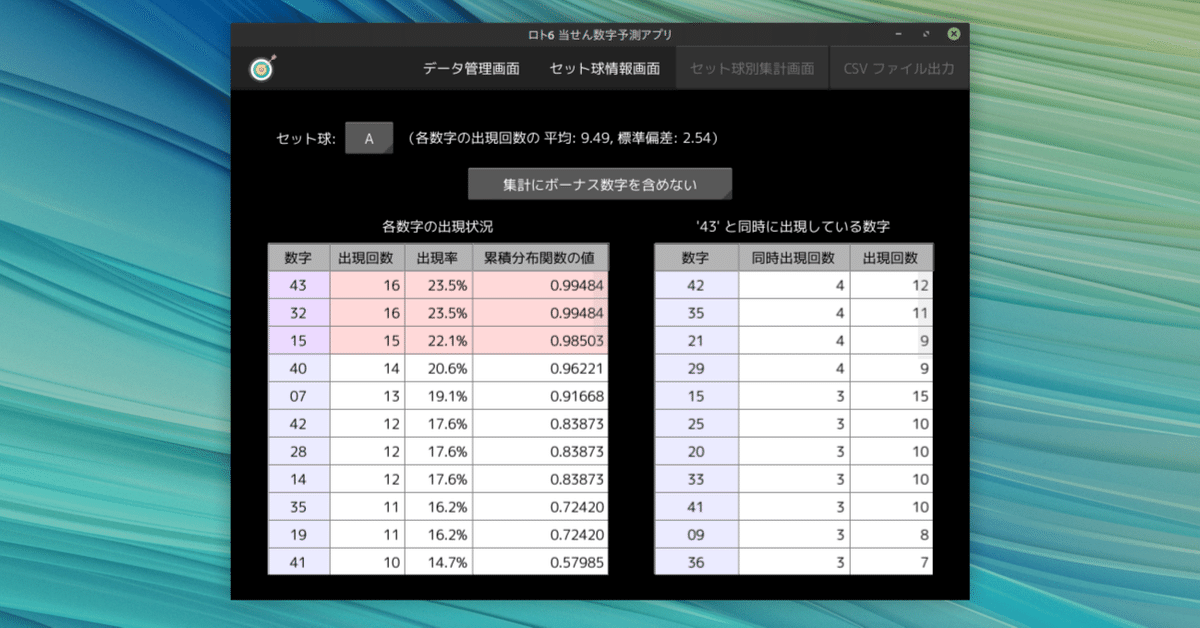Select number 40 in left table
Viewport: 1200px width, 628px height.
(x=299, y=368)
